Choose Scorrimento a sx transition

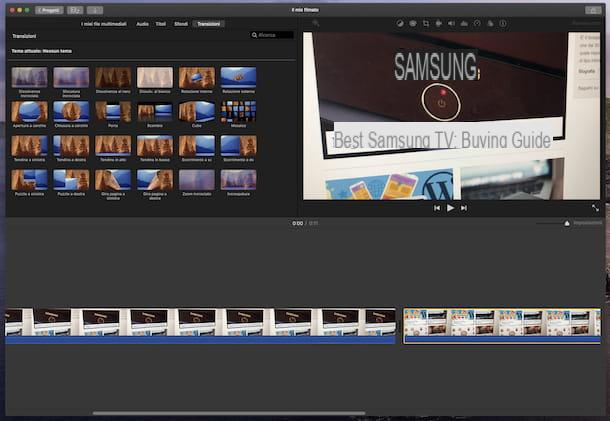click(197, 148)
